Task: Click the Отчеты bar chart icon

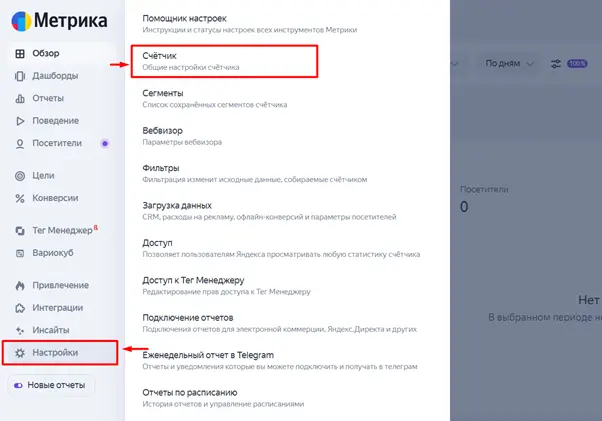Action: click(x=20, y=98)
